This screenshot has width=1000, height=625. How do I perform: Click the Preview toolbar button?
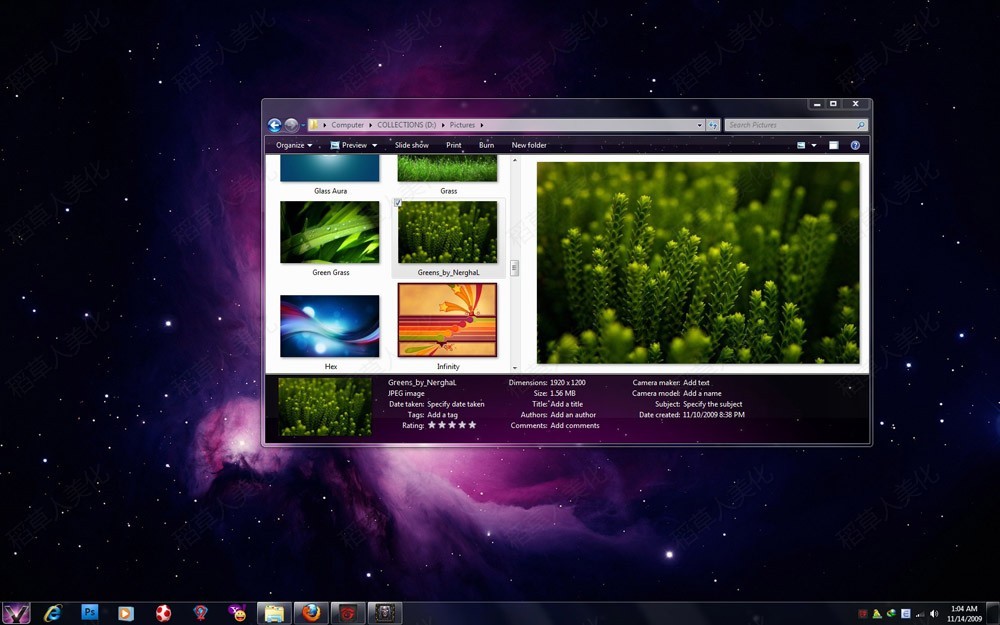[349, 145]
